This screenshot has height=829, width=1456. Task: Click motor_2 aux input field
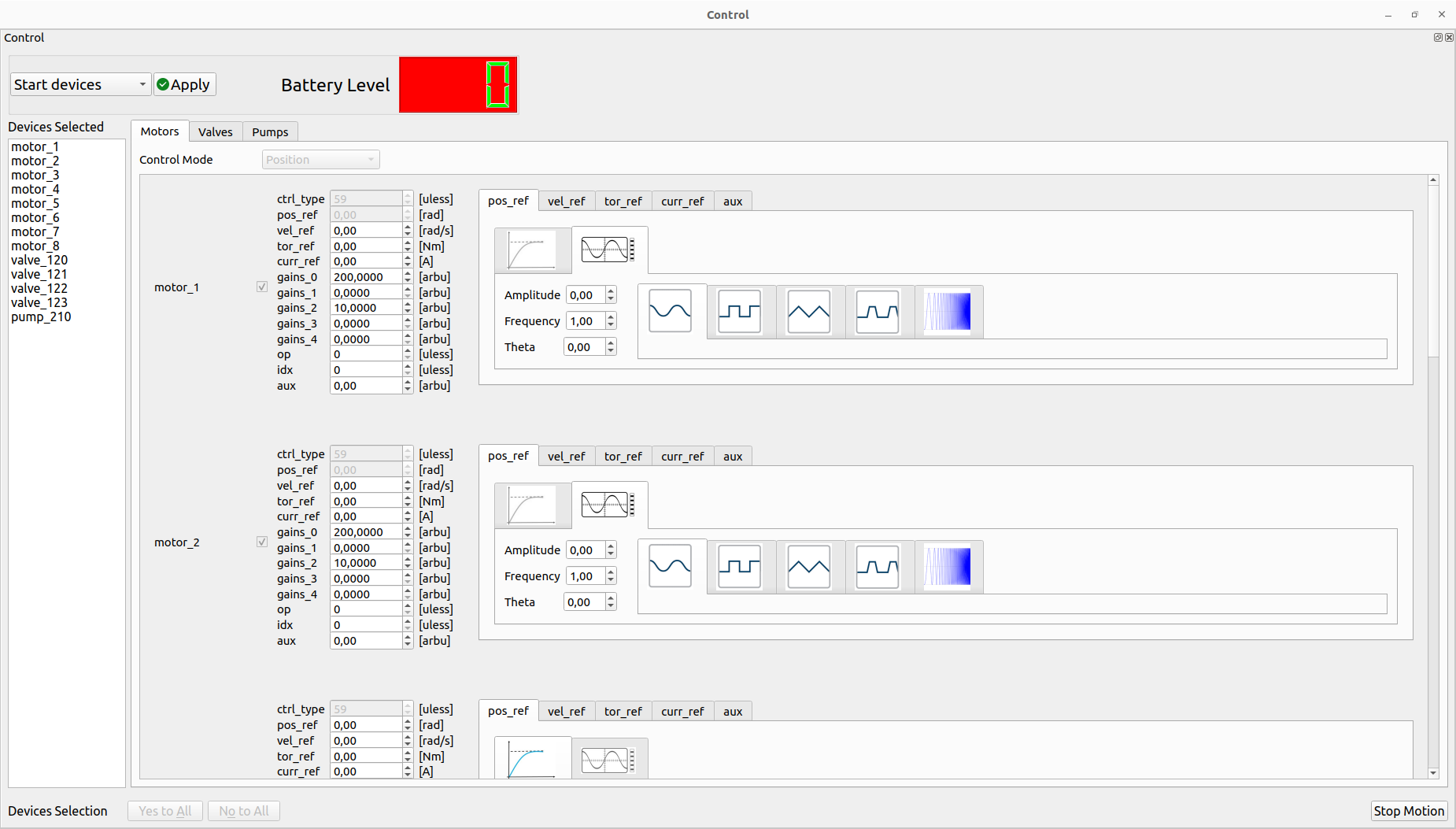click(x=366, y=641)
